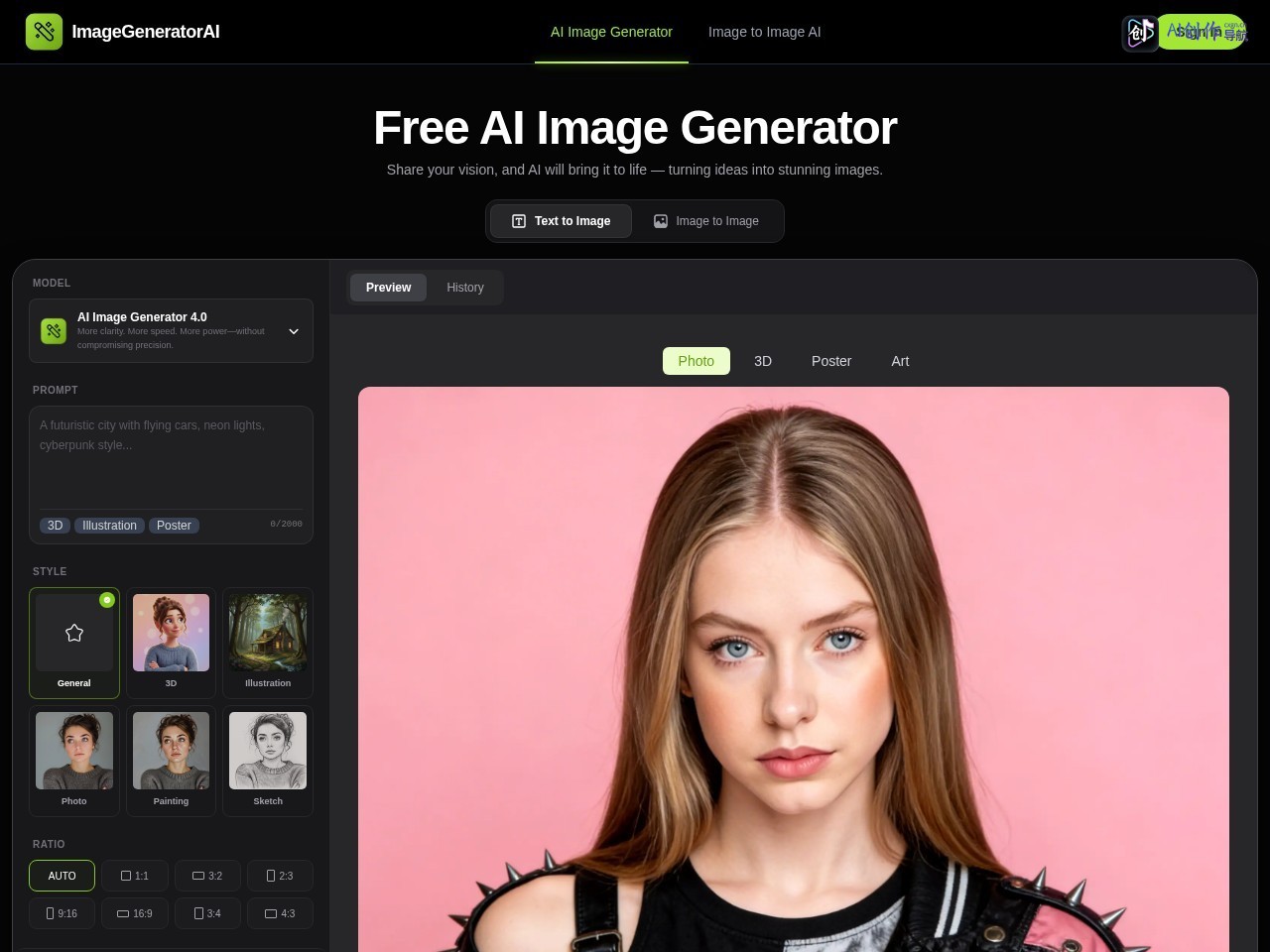Click the Sign in button

[x=1202, y=32]
